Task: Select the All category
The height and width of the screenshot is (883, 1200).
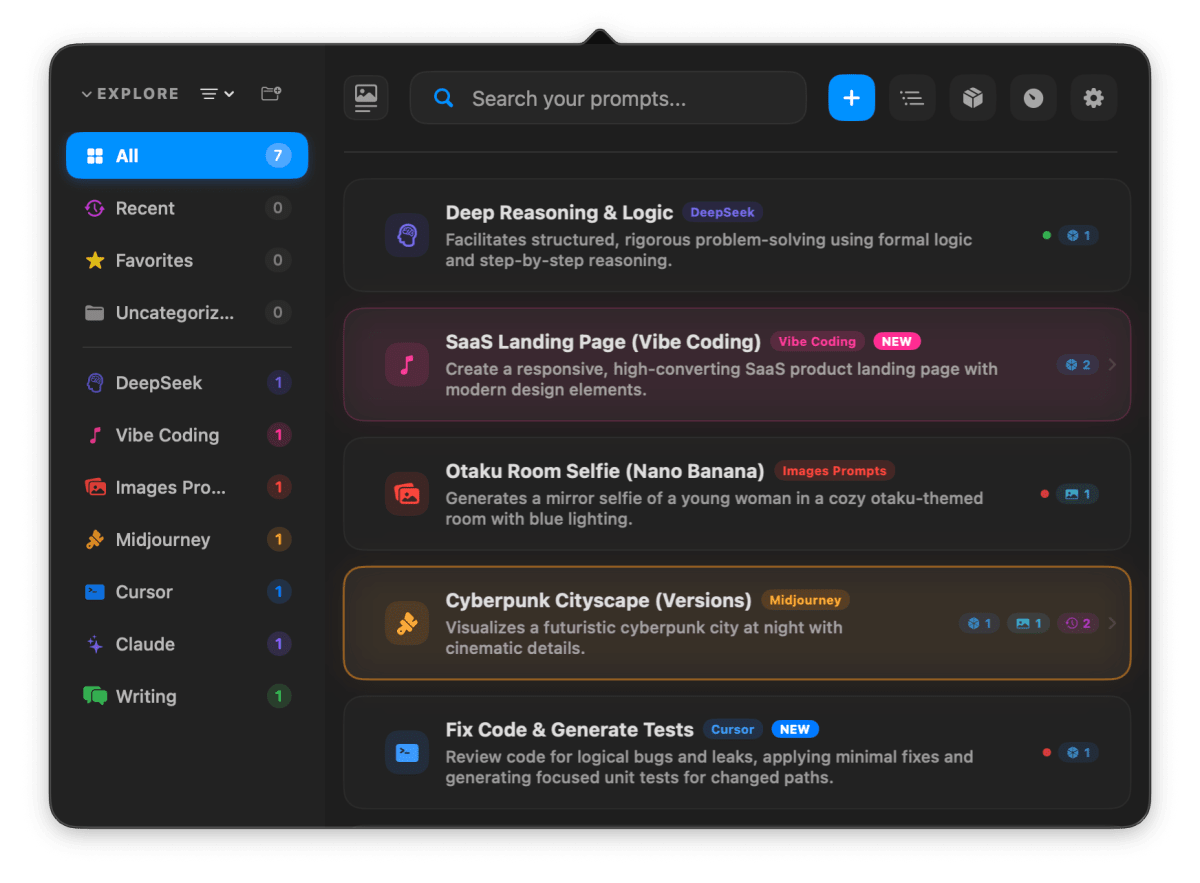Action: click(x=187, y=156)
